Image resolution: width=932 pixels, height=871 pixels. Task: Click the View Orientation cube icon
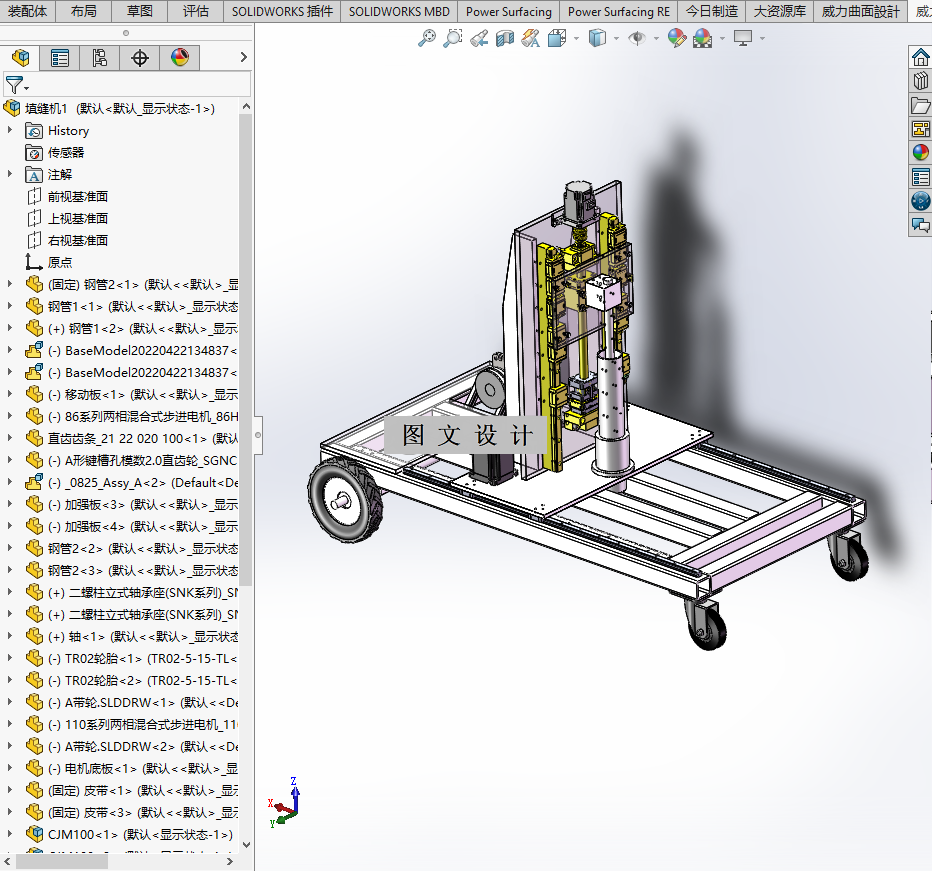click(x=557, y=39)
